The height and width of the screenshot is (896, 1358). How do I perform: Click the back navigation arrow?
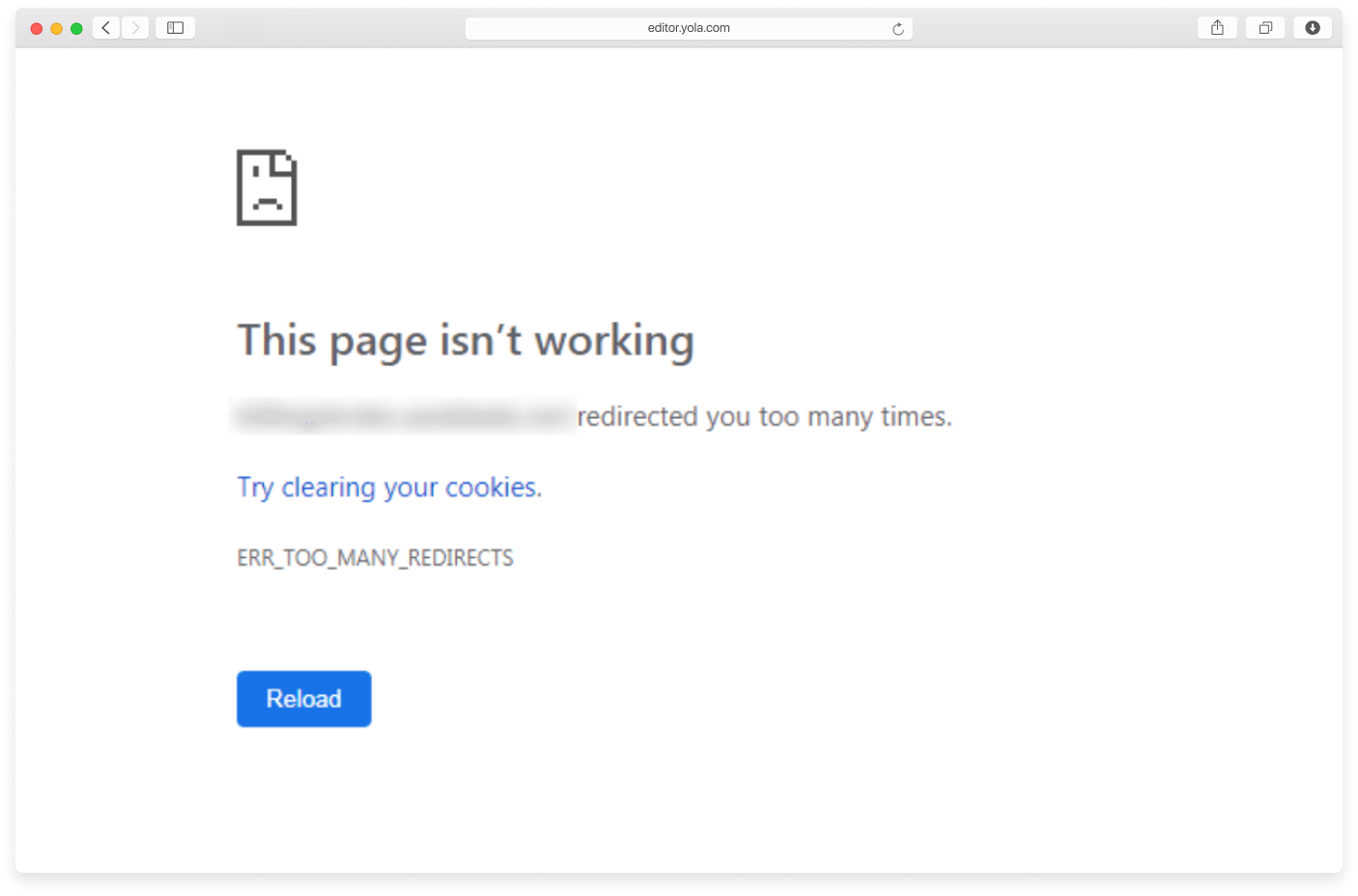(105, 27)
